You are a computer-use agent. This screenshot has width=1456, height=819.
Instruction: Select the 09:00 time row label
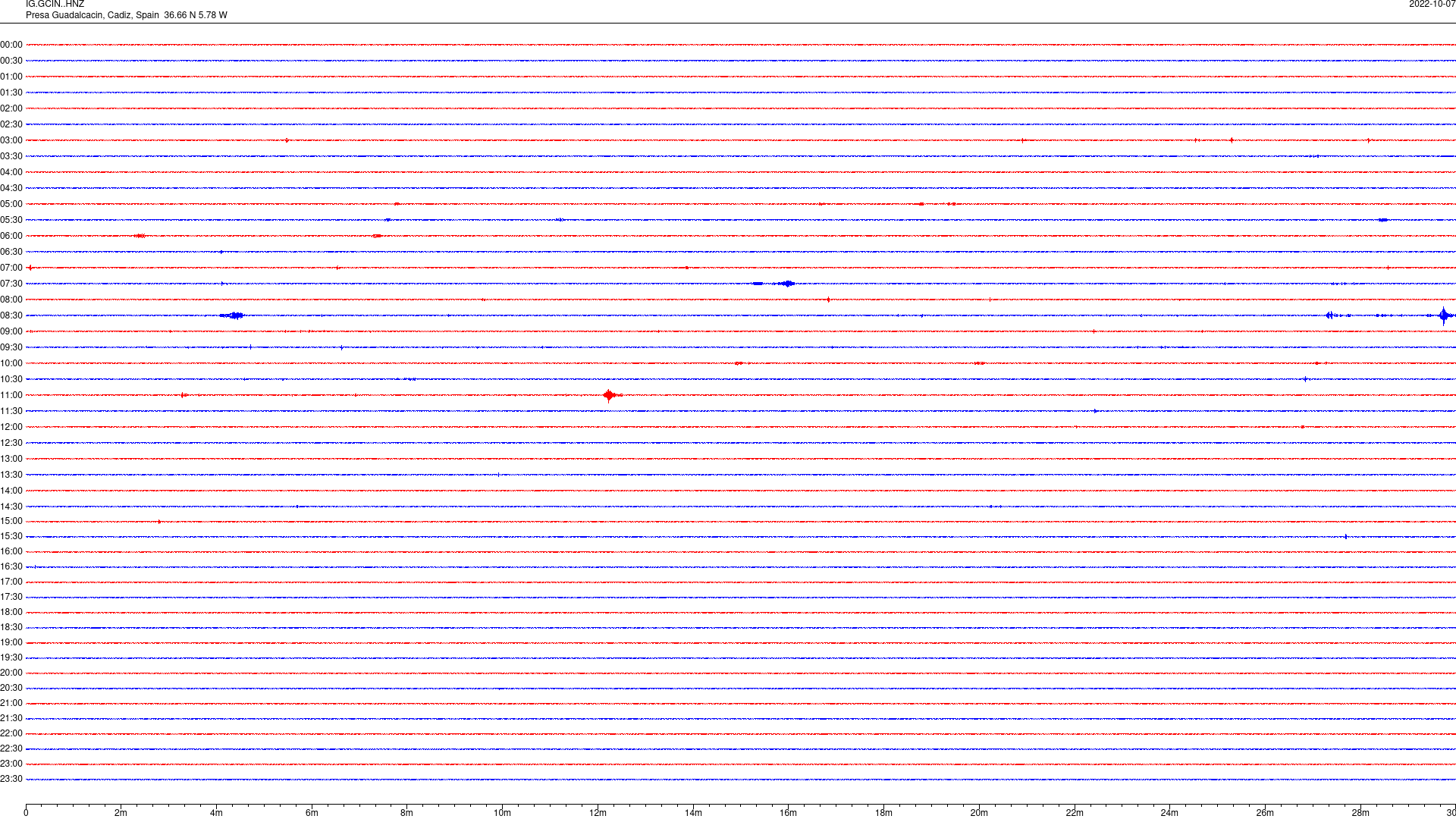tap(11, 331)
